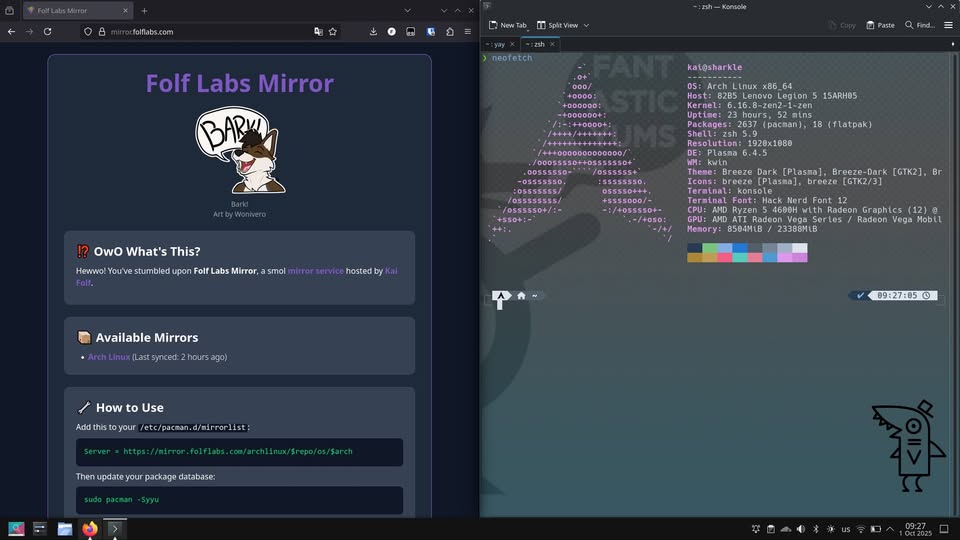Follow the 'mirror service' link
960x540 pixels.
click(314, 271)
